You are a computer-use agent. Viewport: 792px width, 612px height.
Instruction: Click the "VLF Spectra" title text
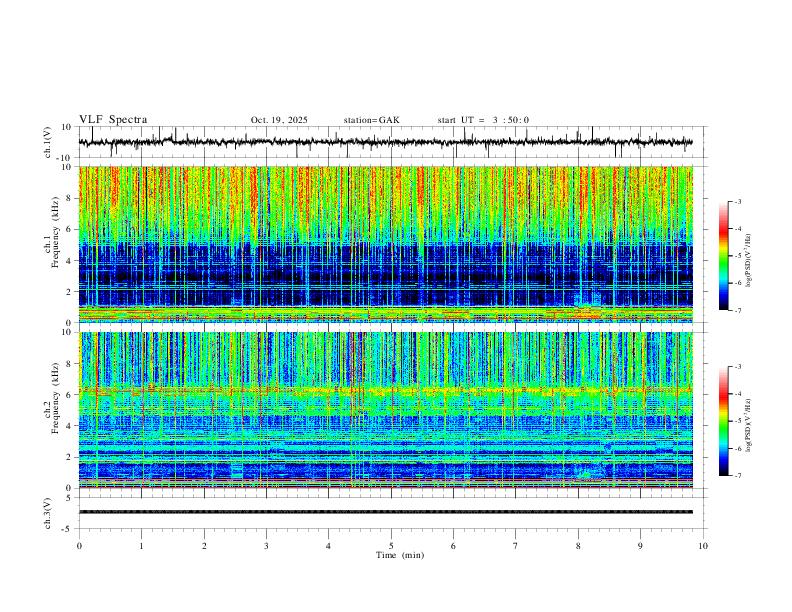pos(113,120)
